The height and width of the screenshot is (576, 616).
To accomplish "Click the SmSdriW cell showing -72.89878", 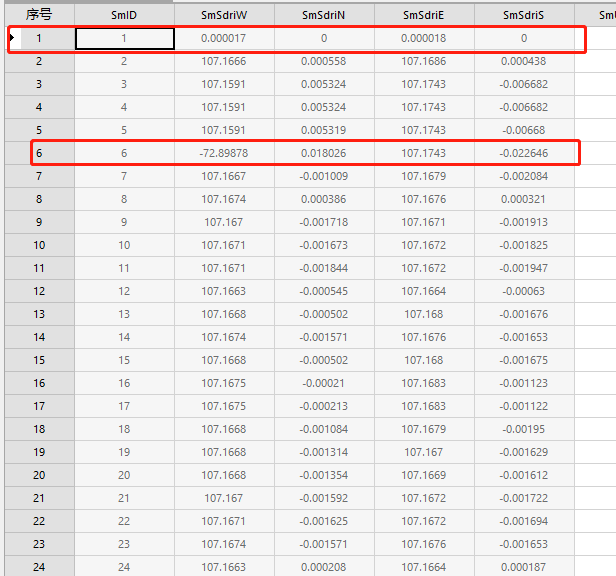I will [224, 153].
